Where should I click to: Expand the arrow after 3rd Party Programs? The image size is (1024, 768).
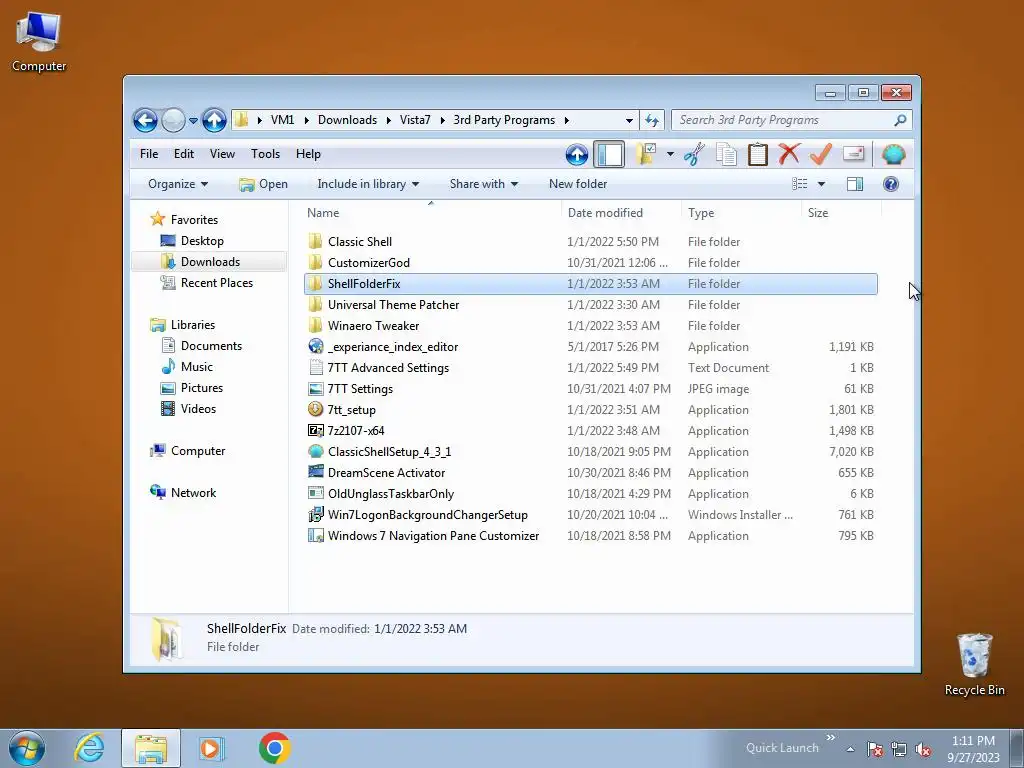[x=566, y=120]
